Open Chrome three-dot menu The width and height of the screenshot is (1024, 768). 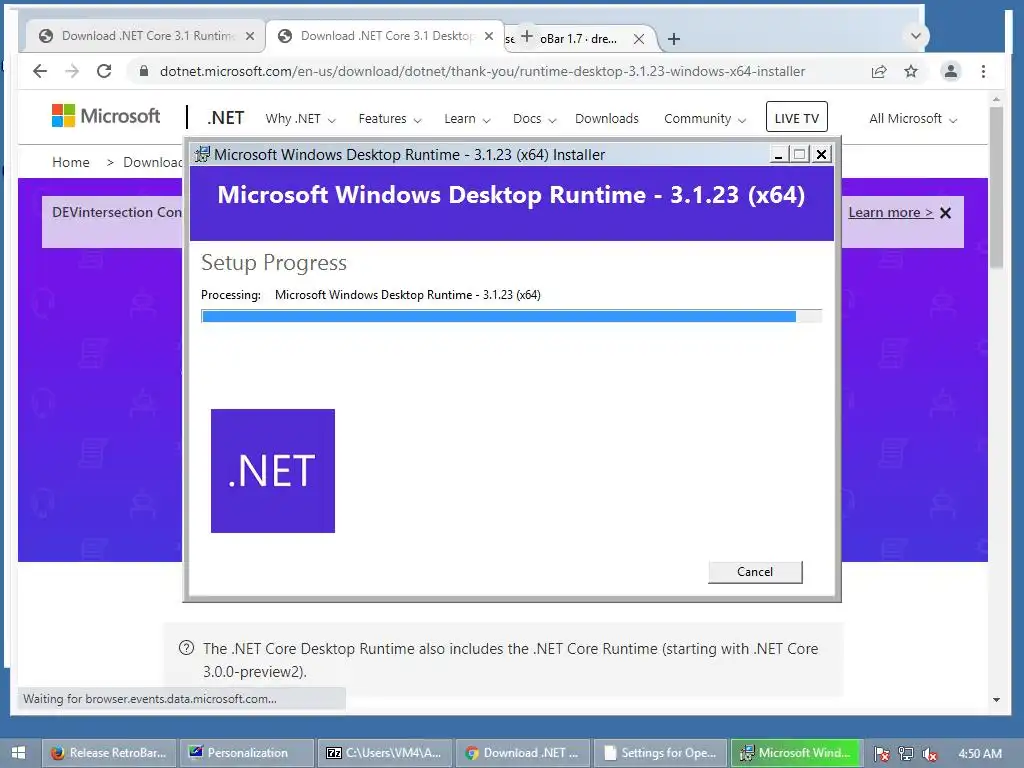click(984, 71)
